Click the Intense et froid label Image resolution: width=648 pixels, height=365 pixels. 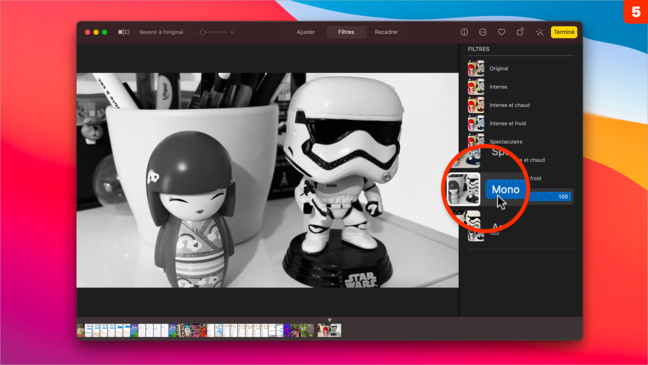click(508, 123)
